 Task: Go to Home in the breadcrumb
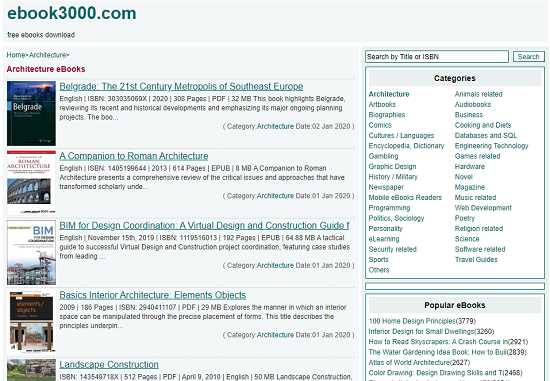[x=16, y=55]
